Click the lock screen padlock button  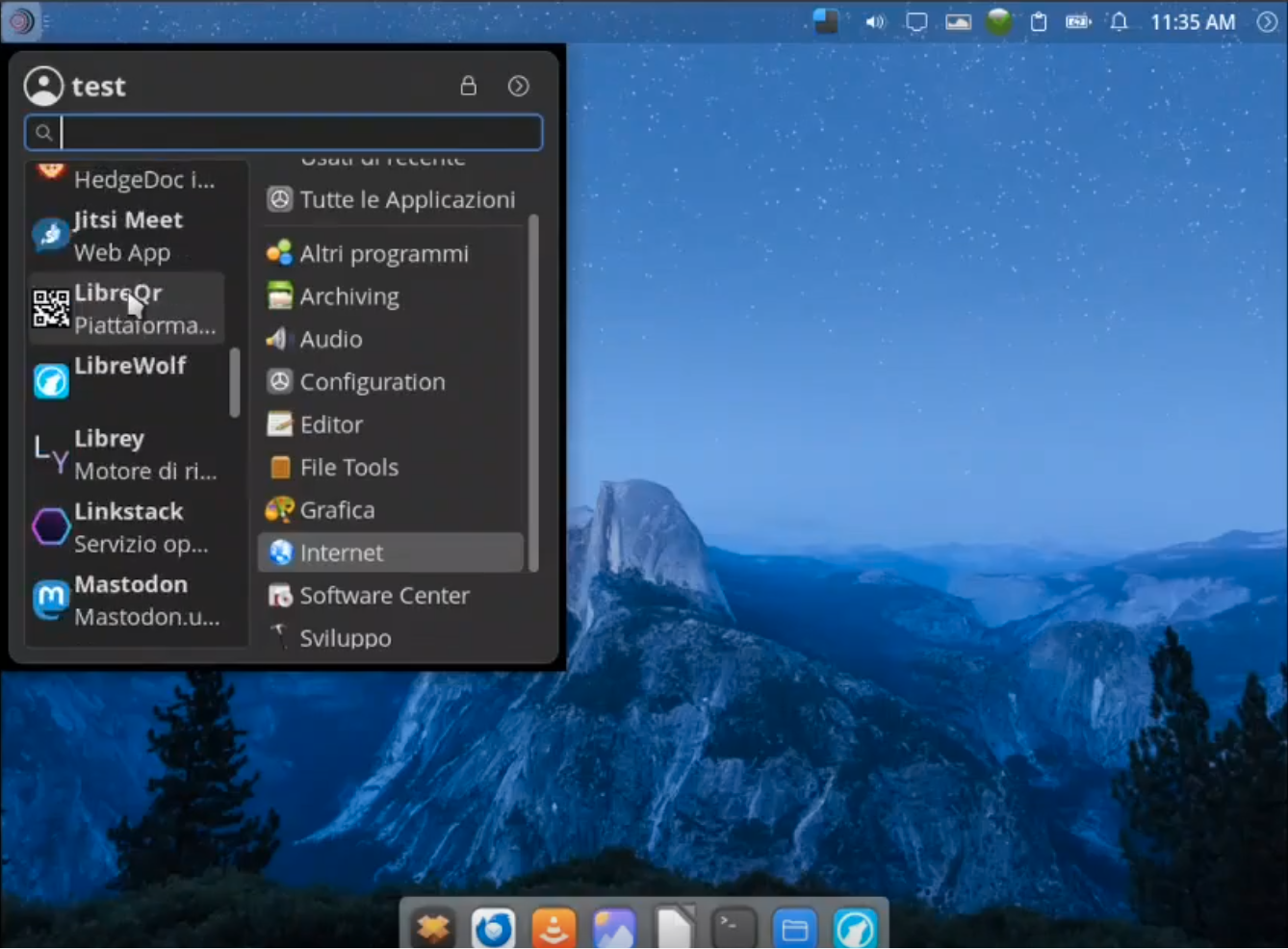468,86
